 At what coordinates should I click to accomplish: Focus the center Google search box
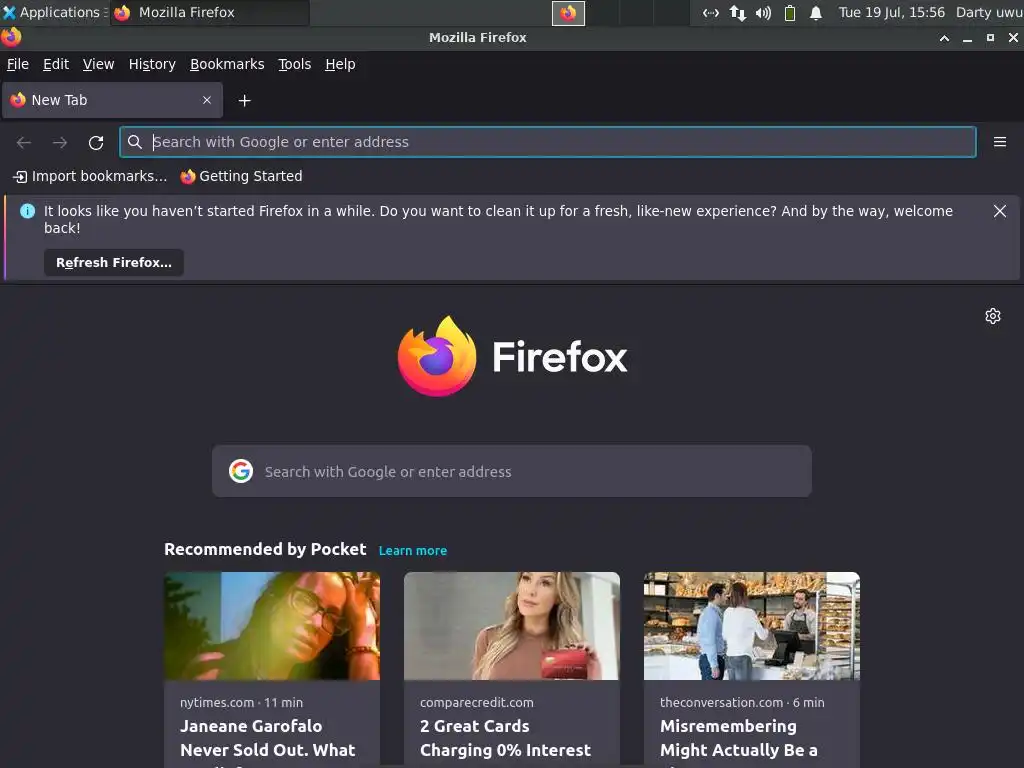point(512,471)
